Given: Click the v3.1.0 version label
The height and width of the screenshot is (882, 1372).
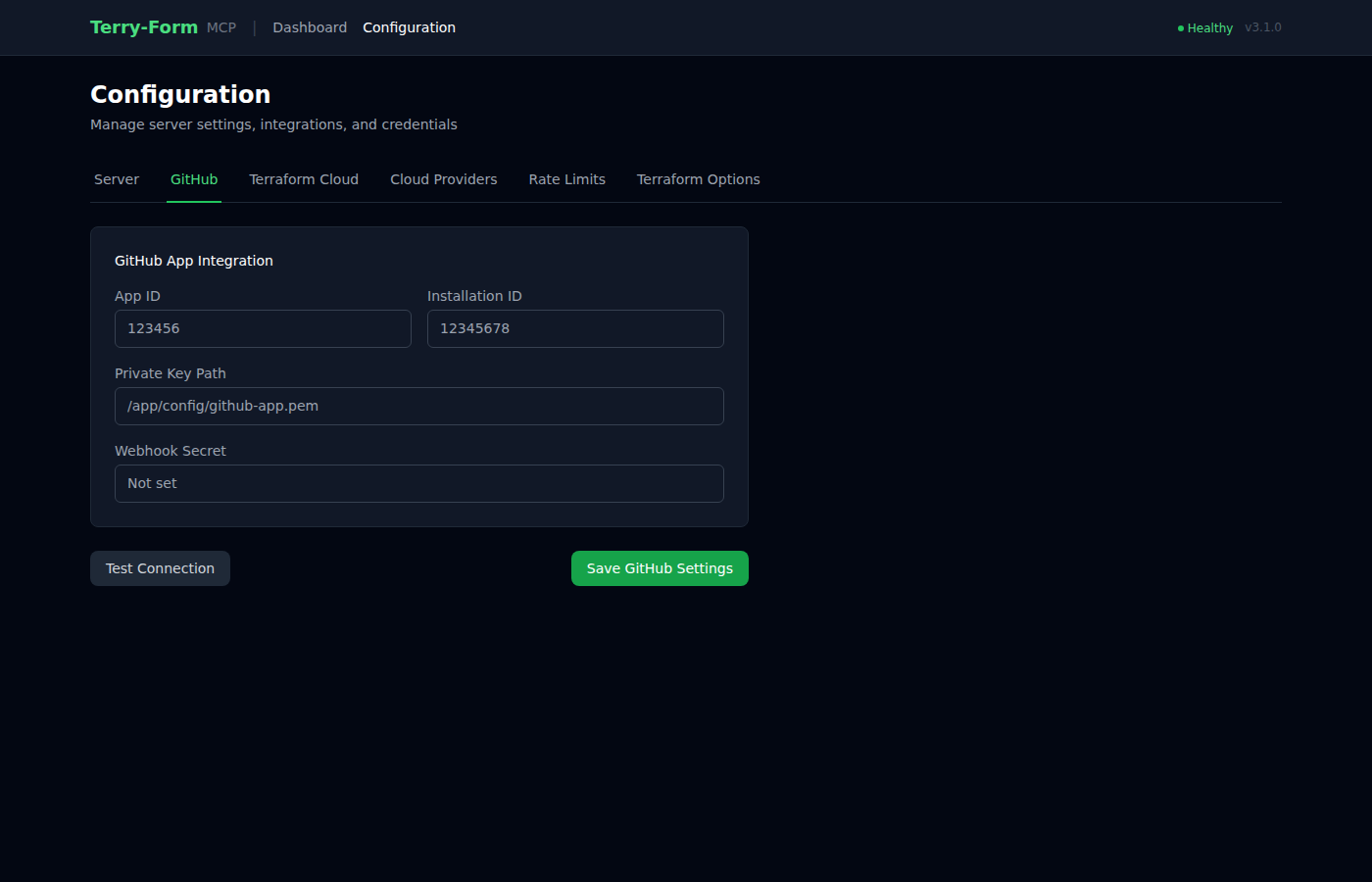Looking at the screenshot, I should pos(1263,27).
